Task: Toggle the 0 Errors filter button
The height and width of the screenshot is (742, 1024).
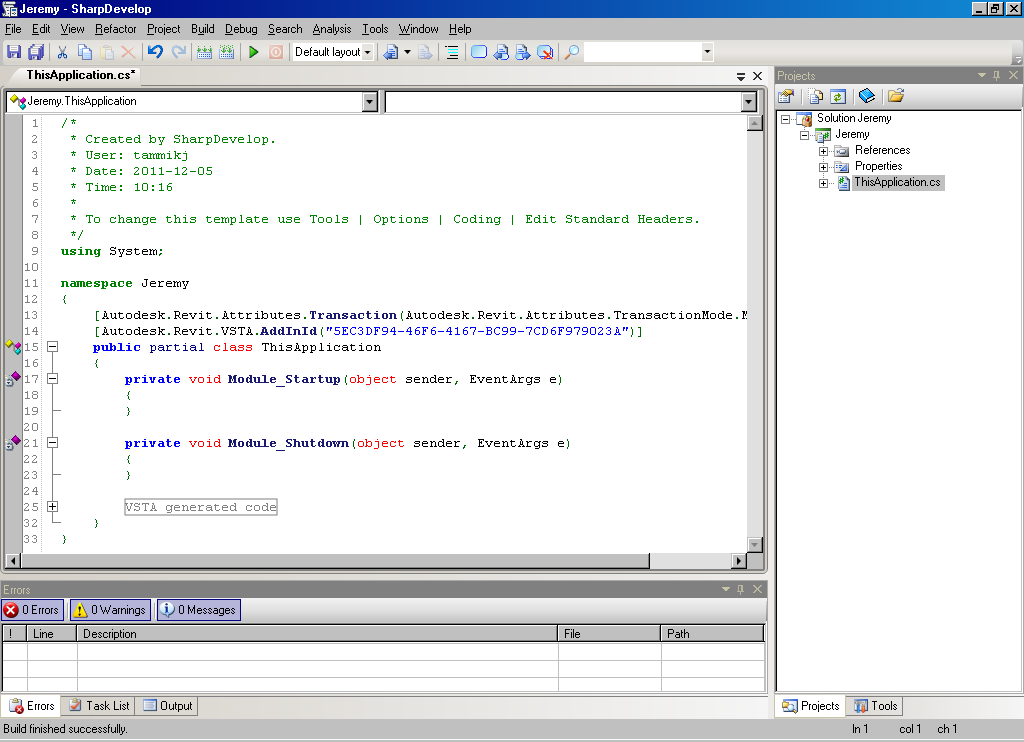Action: tap(33, 610)
